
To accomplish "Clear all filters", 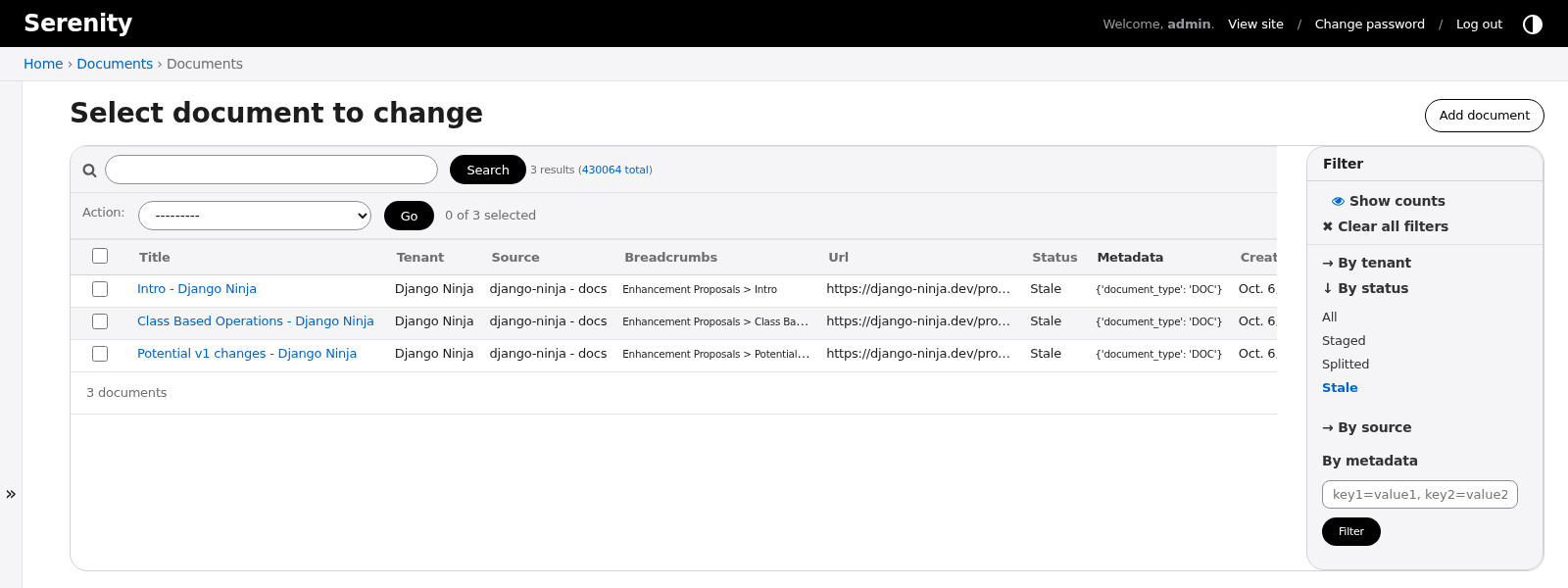I will (x=1386, y=226).
